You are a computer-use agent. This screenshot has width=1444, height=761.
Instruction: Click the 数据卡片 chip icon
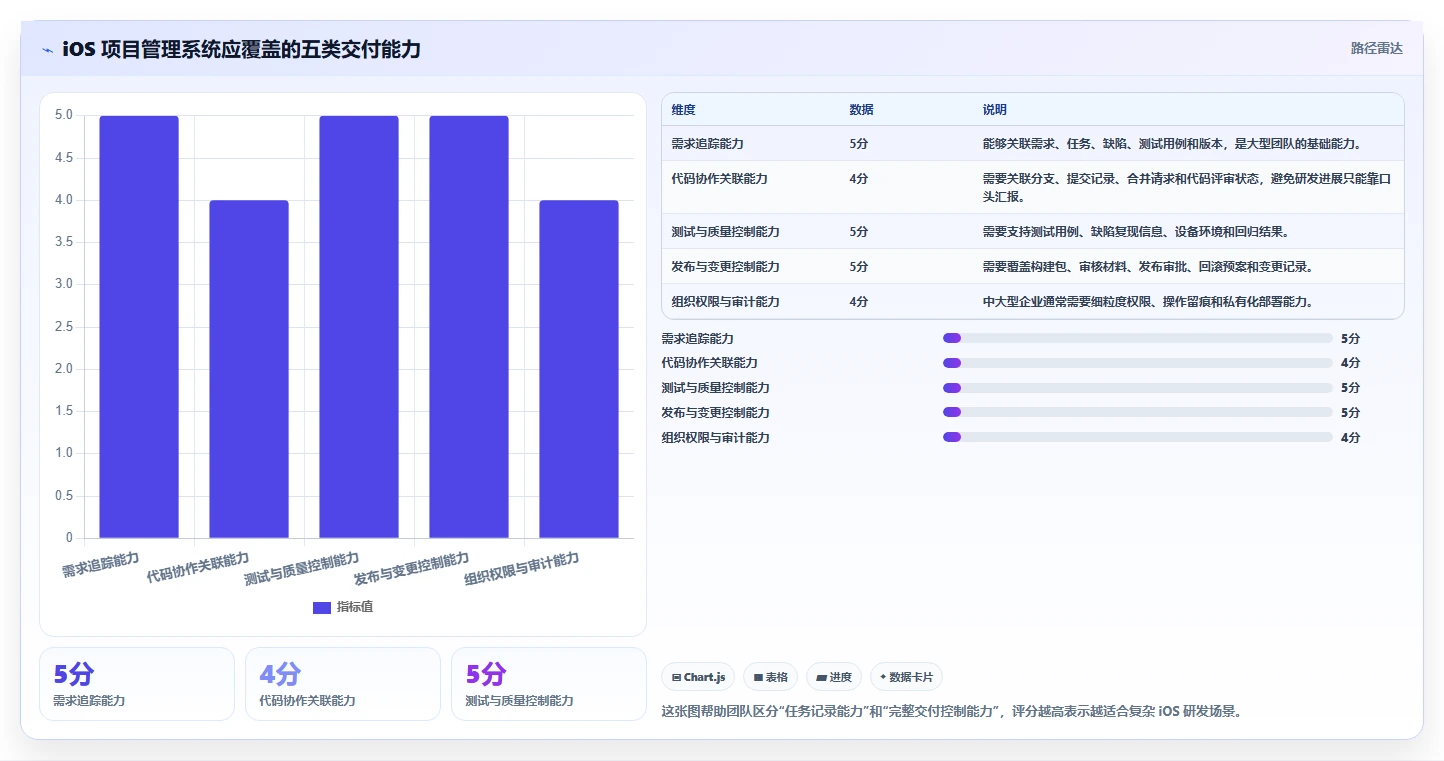click(883, 677)
